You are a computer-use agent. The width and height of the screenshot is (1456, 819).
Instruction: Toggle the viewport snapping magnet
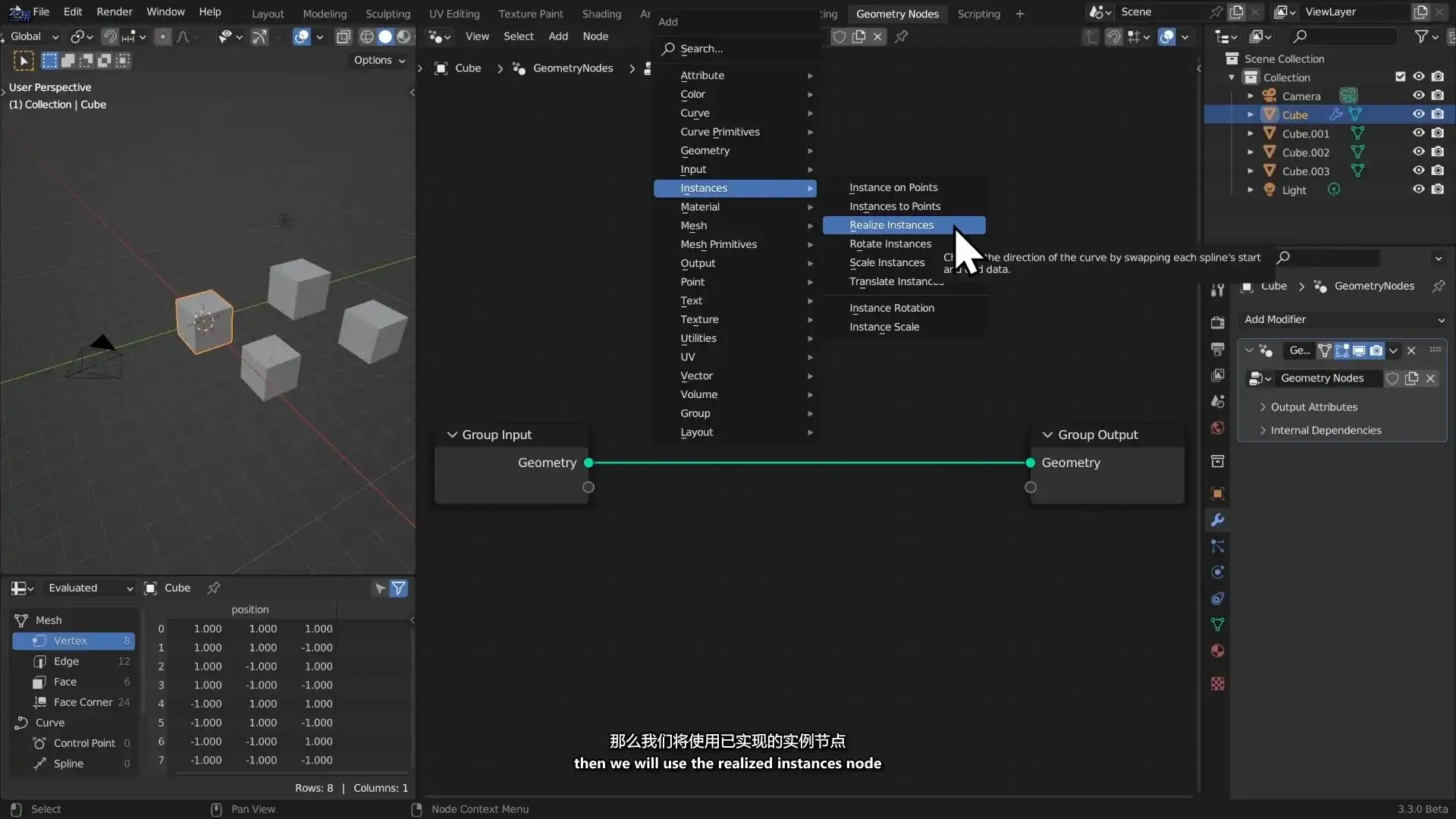(x=110, y=36)
